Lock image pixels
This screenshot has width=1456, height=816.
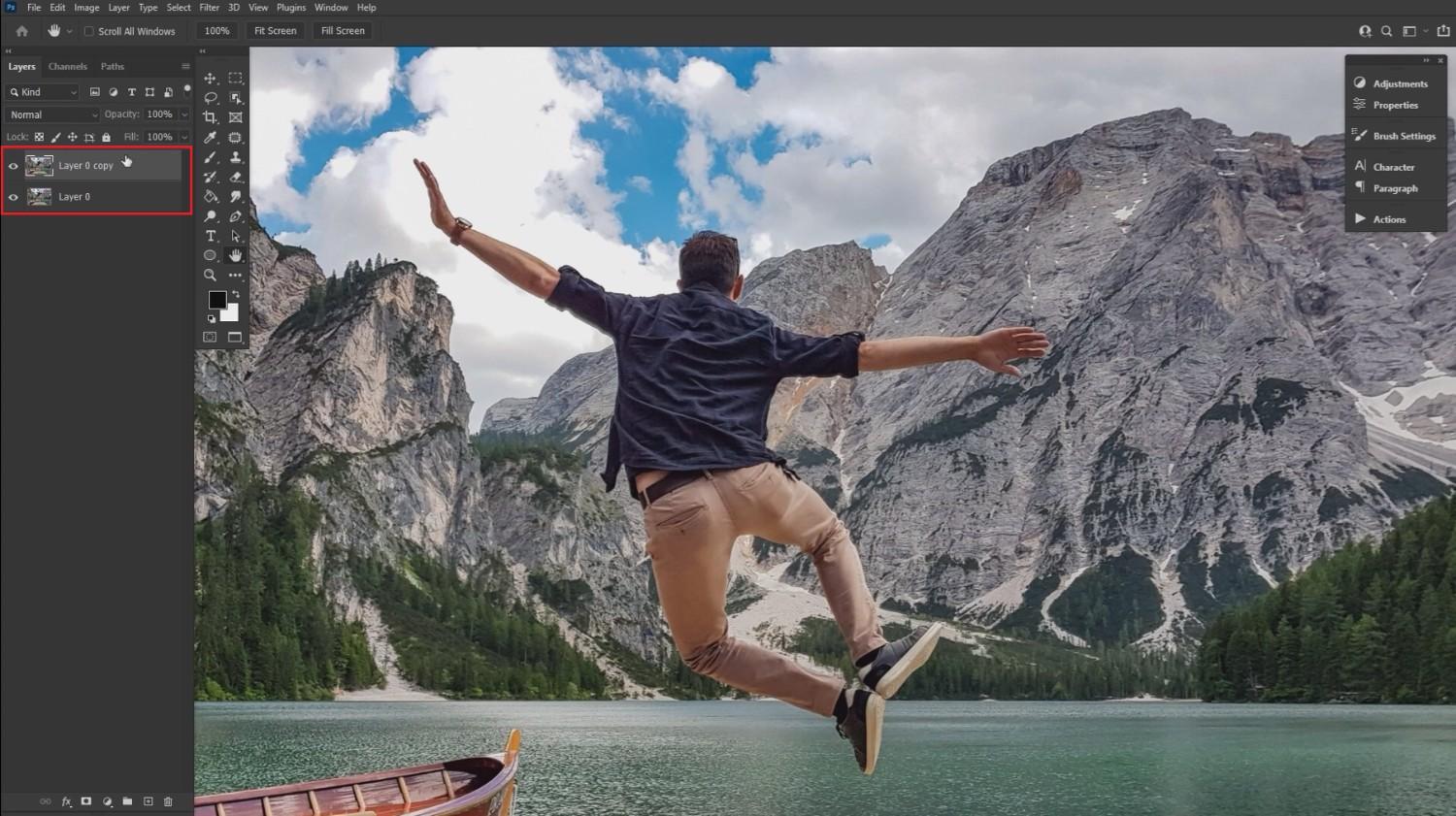[55, 137]
